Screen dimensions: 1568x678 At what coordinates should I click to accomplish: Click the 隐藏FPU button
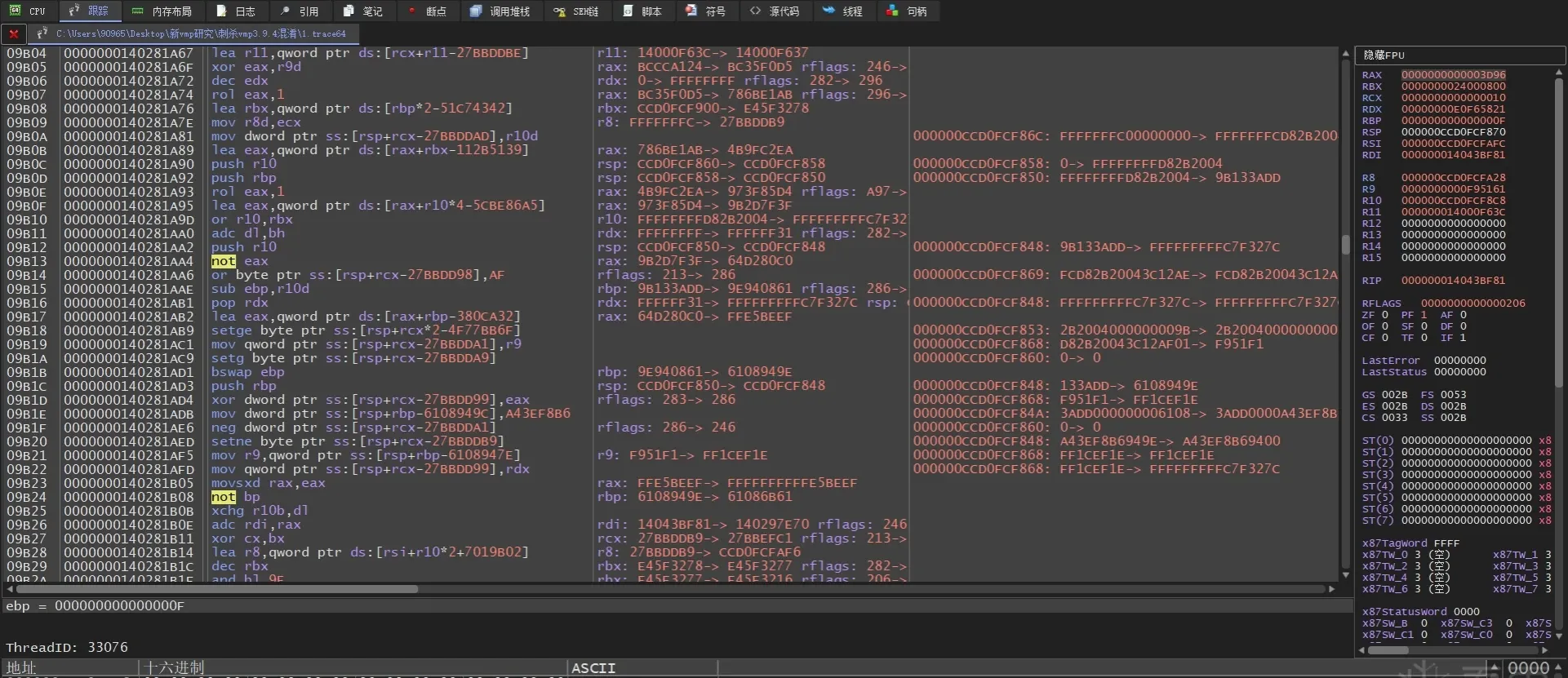click(1459, 55)
